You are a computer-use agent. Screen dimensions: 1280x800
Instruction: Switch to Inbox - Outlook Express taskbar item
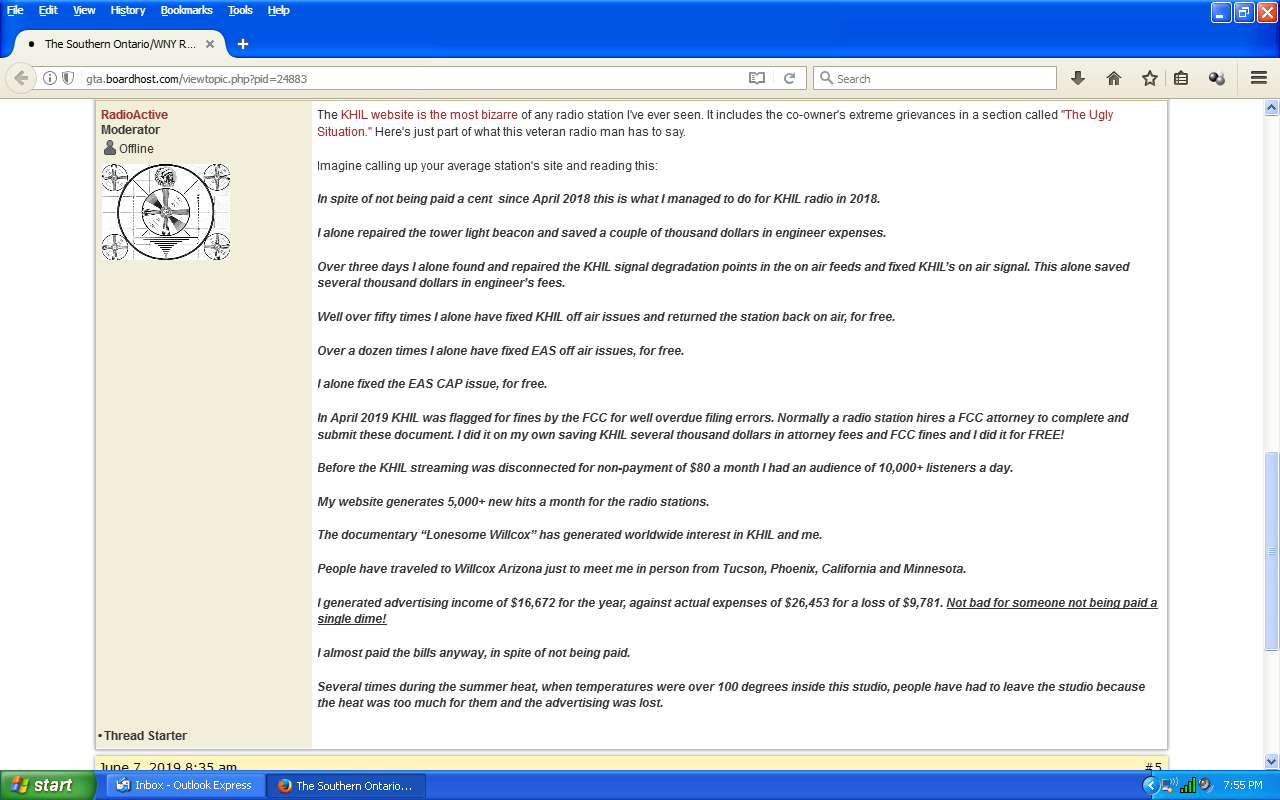point(185,785)
